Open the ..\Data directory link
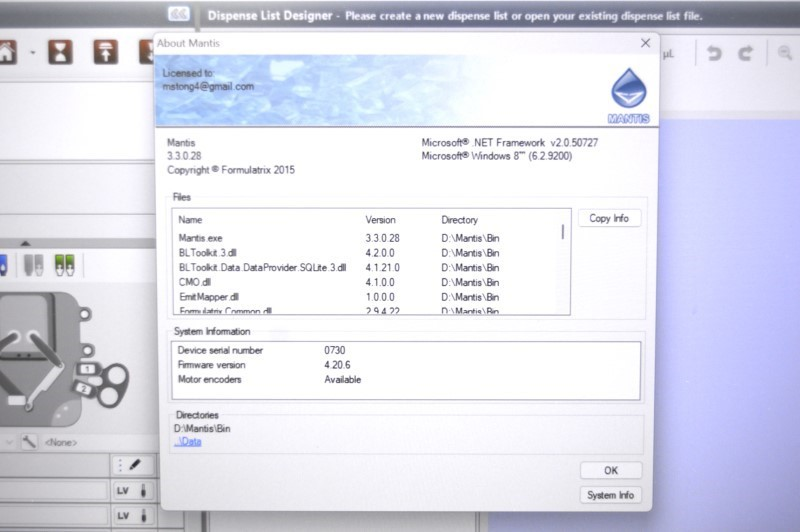 tap(188, 442)
